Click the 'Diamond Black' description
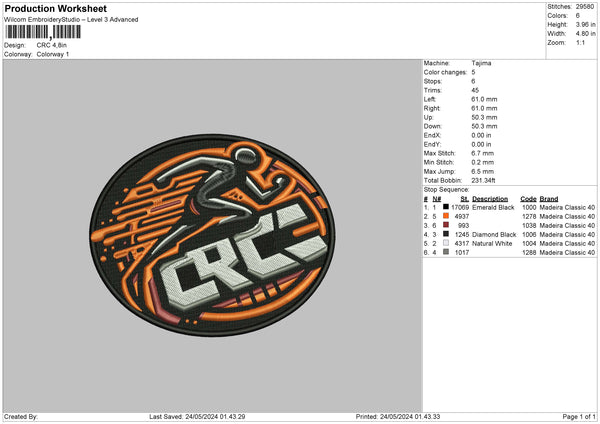Image resolution: width=600 pixels, height=424 pixels. (x=494, y=235)
